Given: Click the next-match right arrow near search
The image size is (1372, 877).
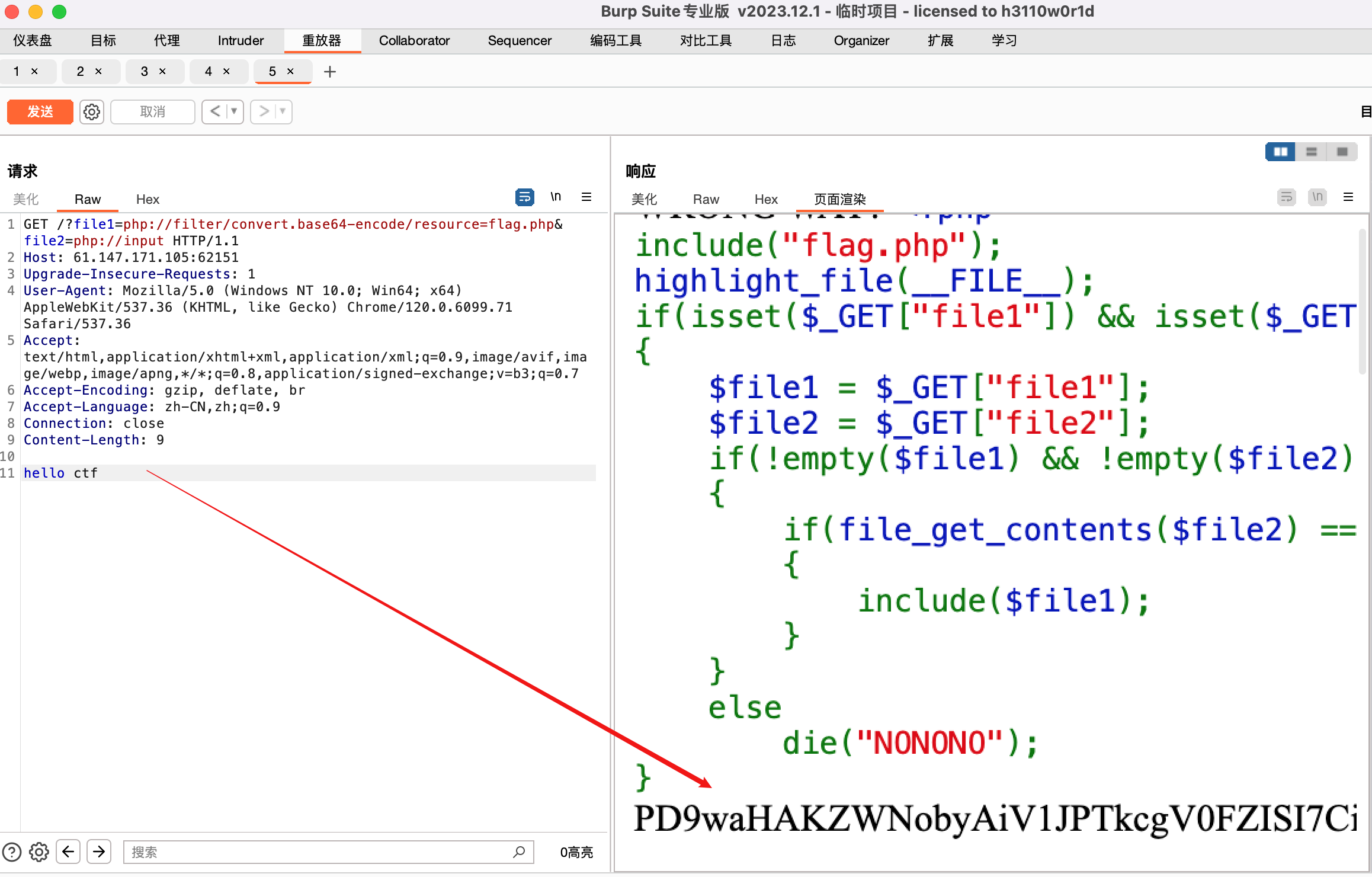Looking at the screenshot, I should tap(99, 852).
